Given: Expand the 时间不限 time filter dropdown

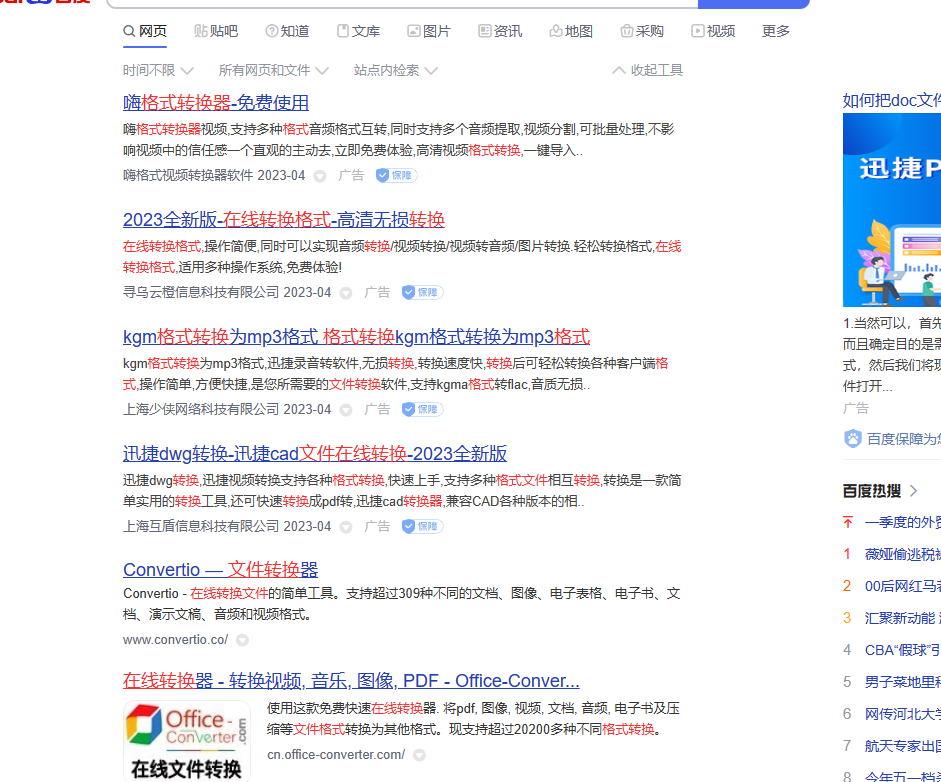Looking at the screenshot, I should coord(158,71).
